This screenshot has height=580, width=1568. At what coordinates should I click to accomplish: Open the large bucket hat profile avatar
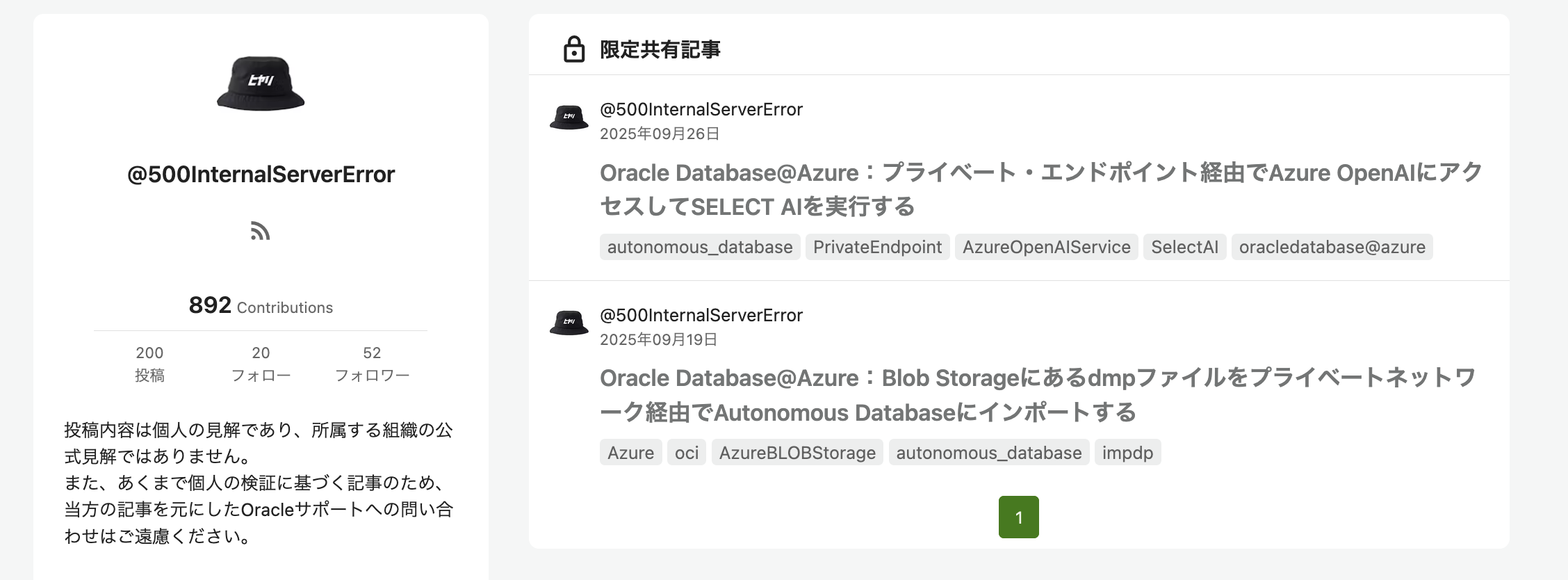261,83
